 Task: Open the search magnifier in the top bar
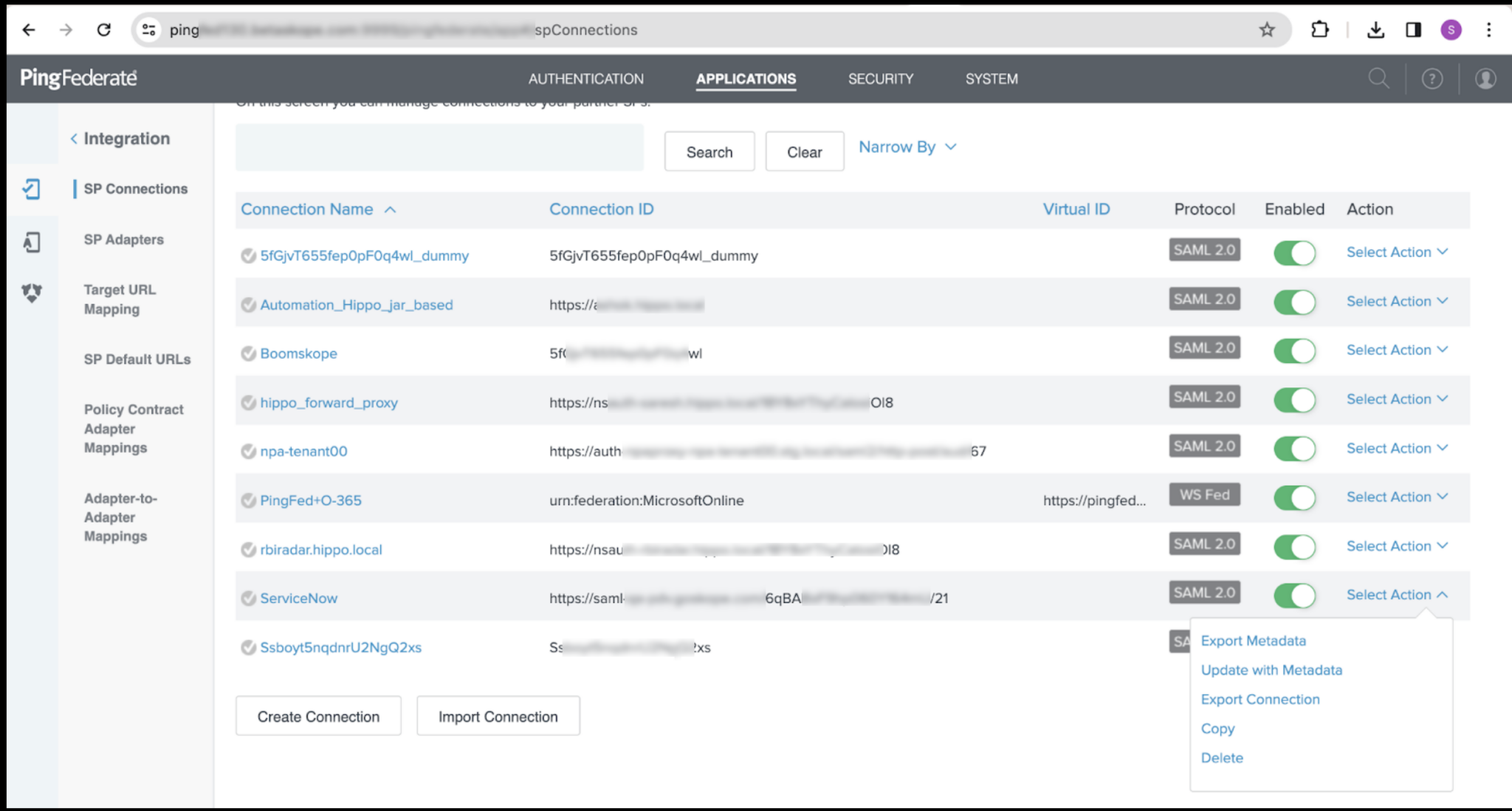click(1378, 78)
